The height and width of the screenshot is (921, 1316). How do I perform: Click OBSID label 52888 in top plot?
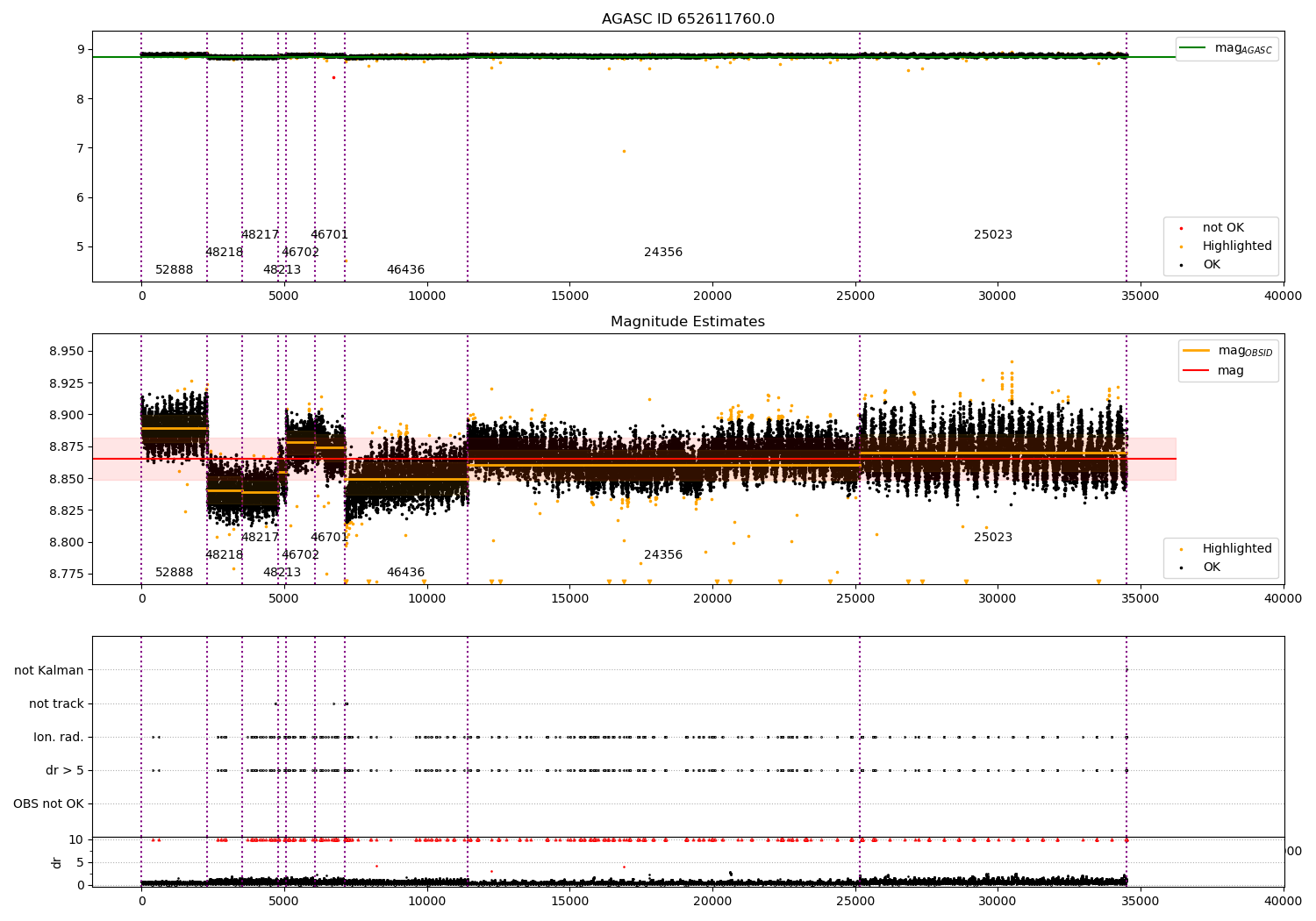click(174, 270)
